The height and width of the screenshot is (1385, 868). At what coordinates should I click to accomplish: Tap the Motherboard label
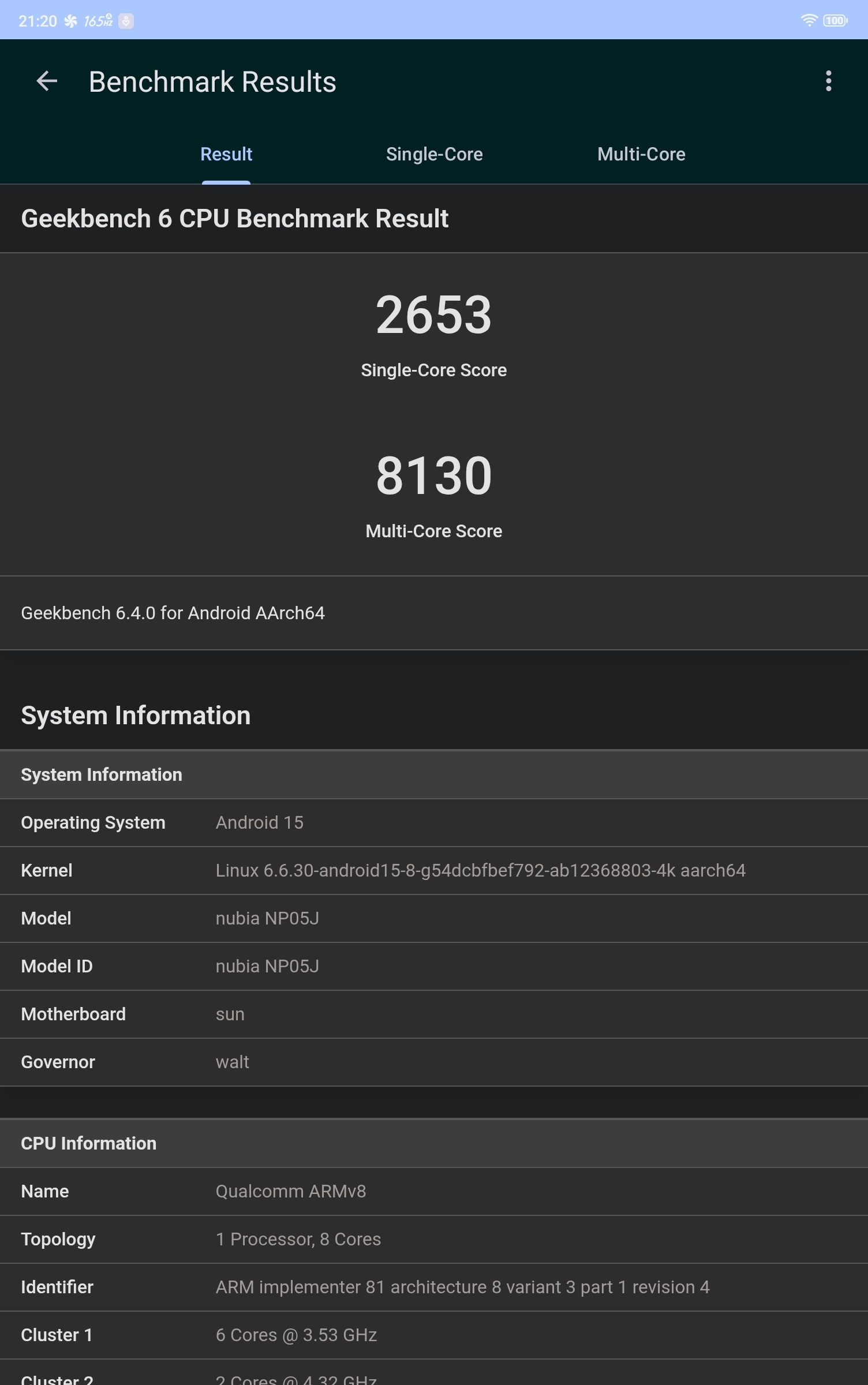[73, 1014]
